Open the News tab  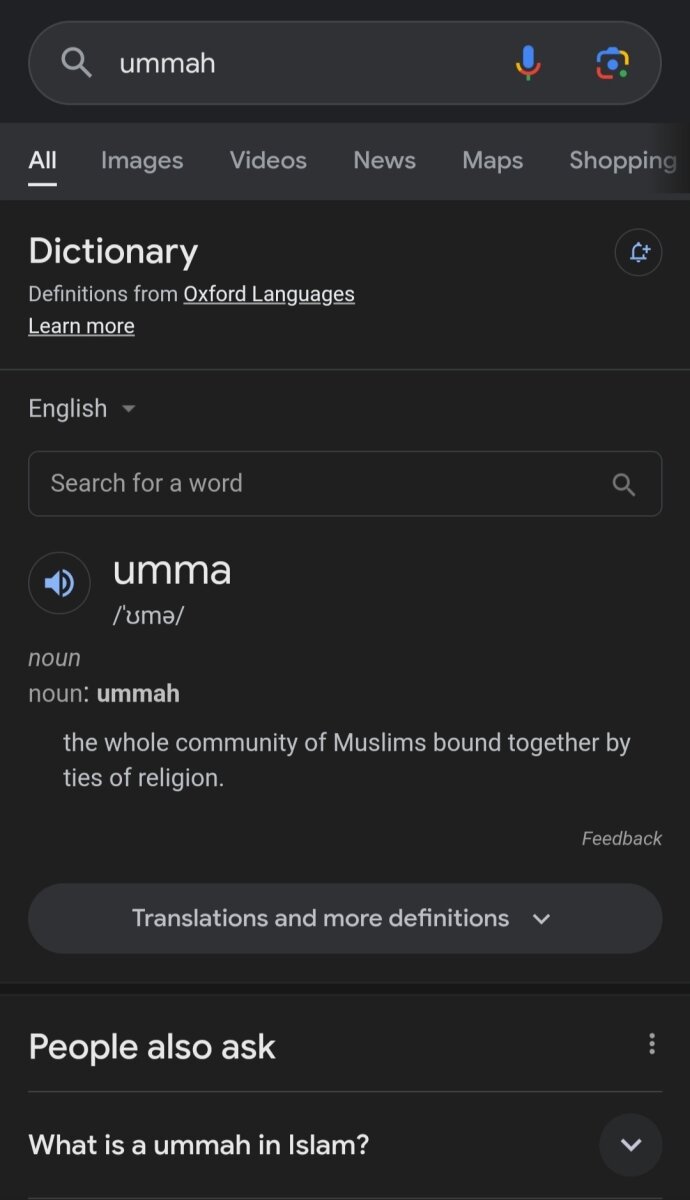(384, 160)
